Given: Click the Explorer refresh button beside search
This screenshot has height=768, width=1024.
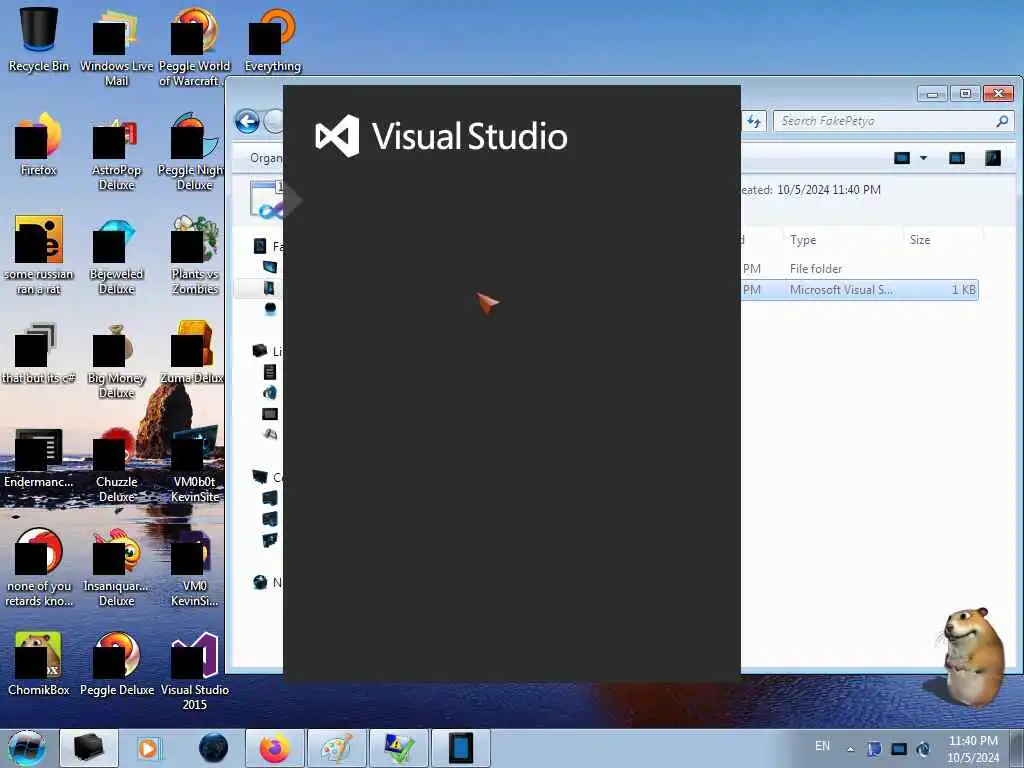Looking at the screenshot, I should (754, 121).
